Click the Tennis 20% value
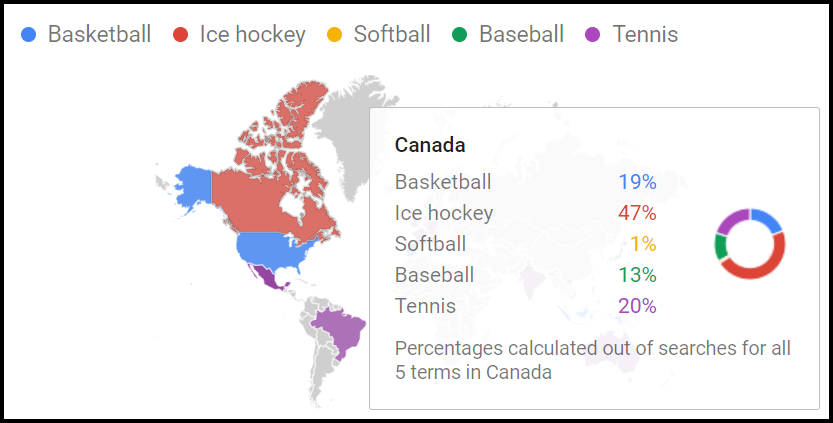Image resolution: width=833 pixels, height=423 pixels. click(x=636, y=306)
